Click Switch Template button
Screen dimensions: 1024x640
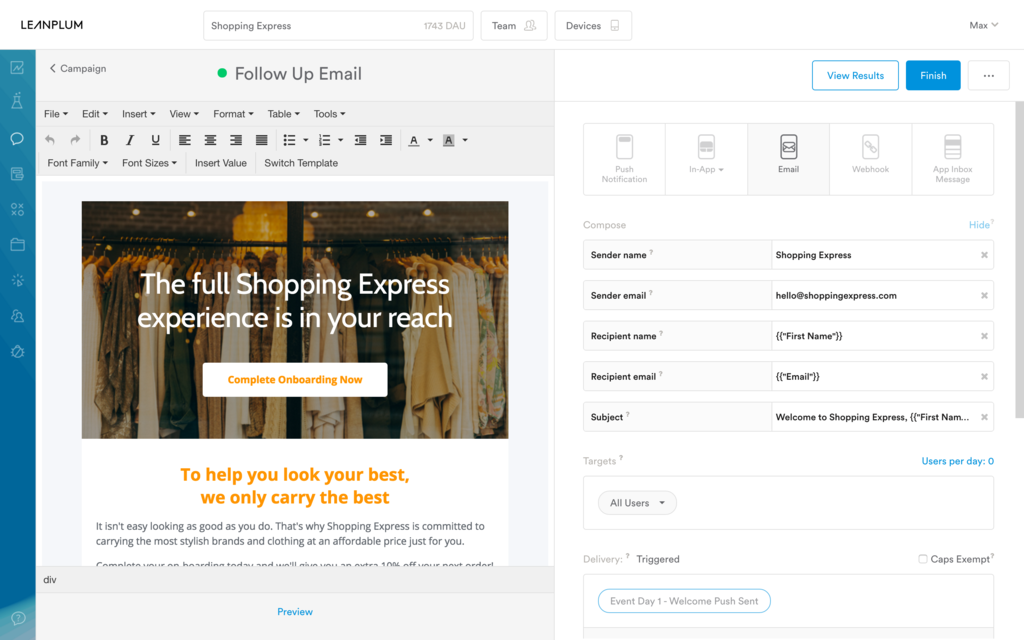pyautogui.click(x=301, y=163)
